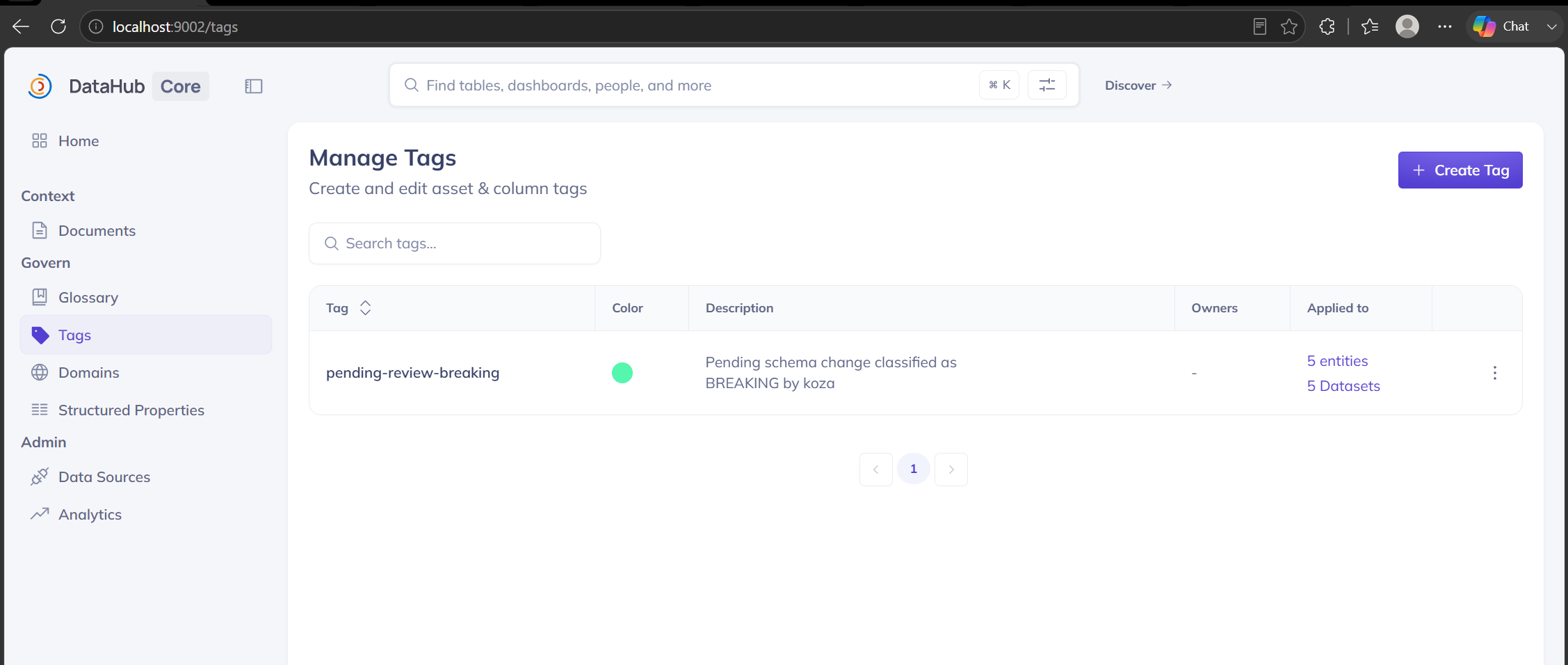Screen dimensions: 1568x665
Task: Open the reader view icon
Action: tap(1259, 26)
